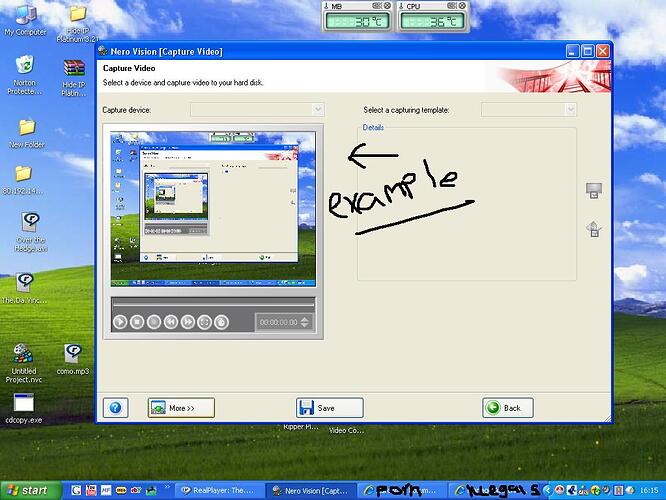Click the Fast Forward button under the preview

[x=188, y=322]
